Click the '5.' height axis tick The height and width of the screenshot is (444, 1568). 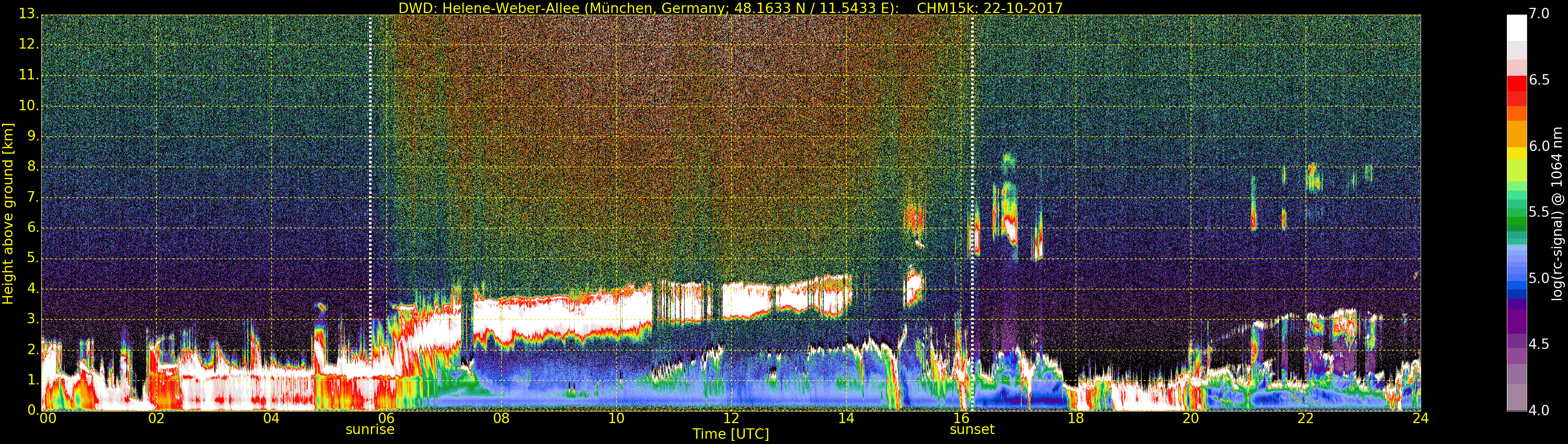click(33, 258)
